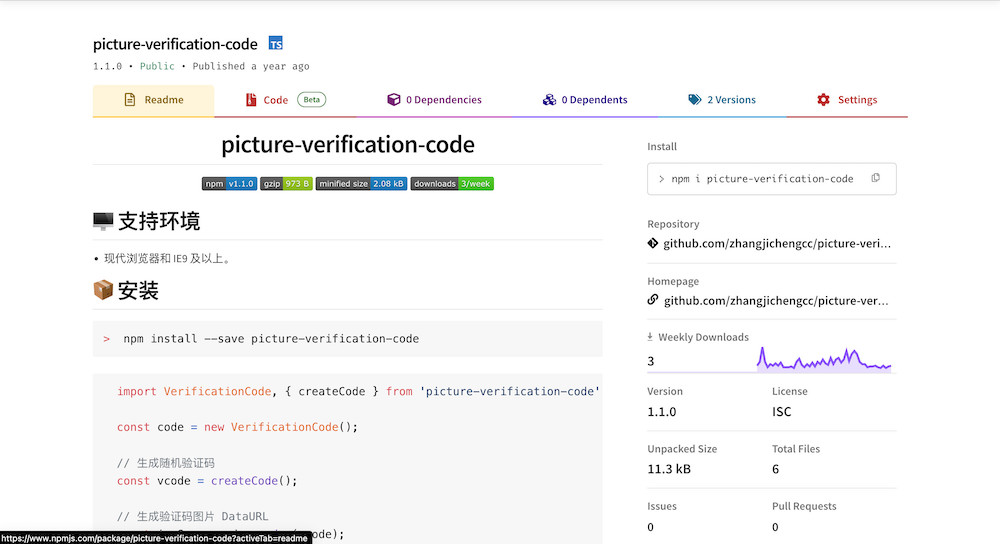Screen dimensions: 1000x544
Task: Click the const code = new VerificationCode() line
Action: coord(237,427)
